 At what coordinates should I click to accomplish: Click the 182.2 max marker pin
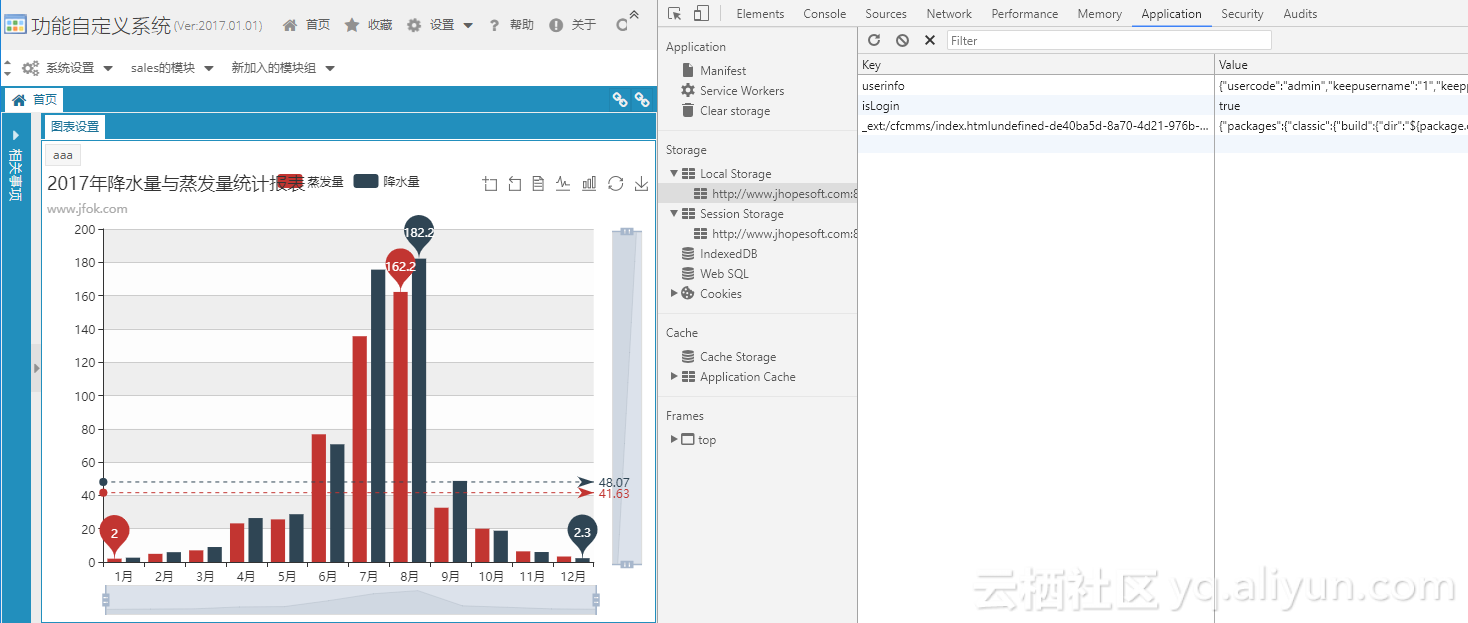[x=419, y=233]
